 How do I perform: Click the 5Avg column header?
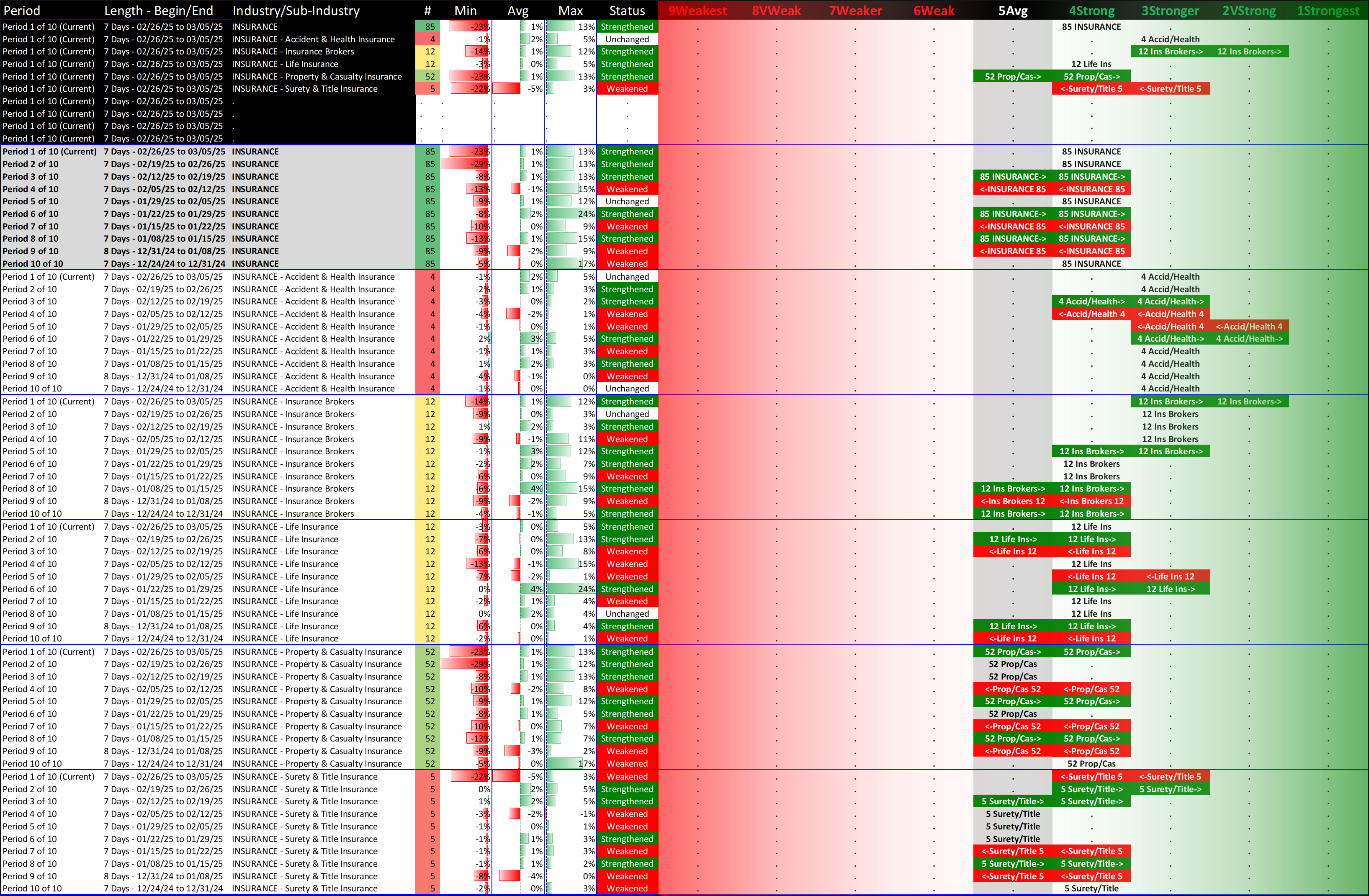pyautogui.click(x=1012, y=10)
